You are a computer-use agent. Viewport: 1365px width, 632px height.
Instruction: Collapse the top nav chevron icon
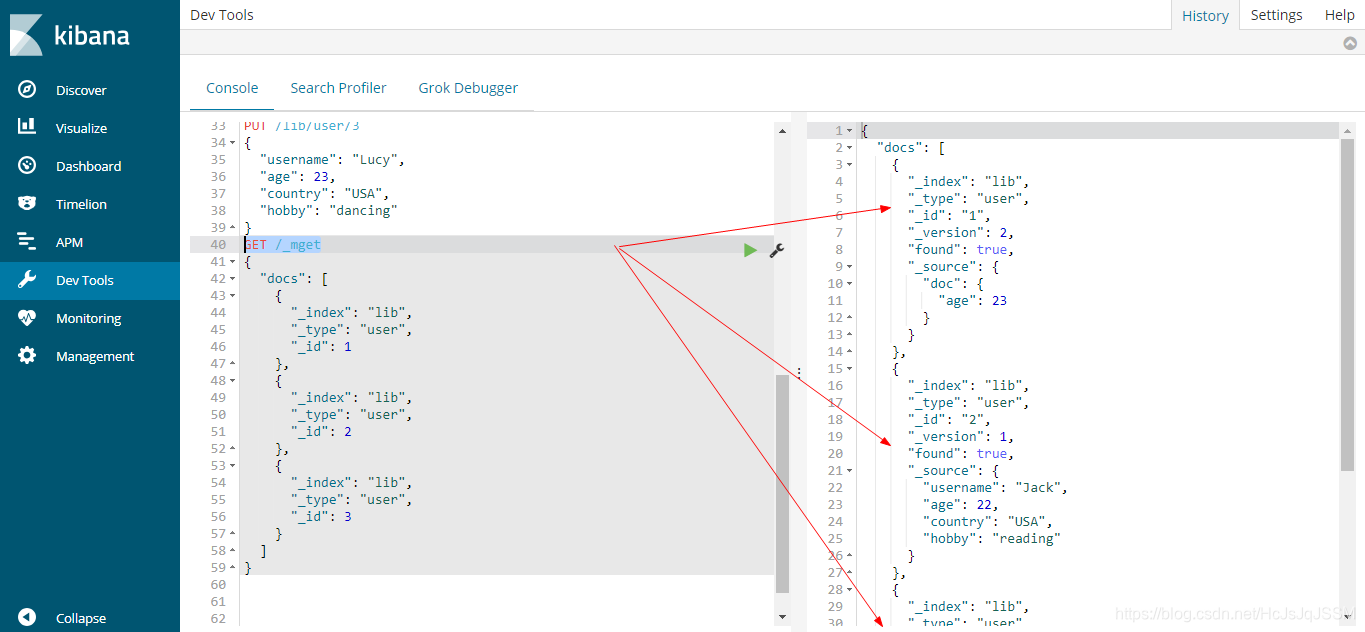(x=1350, y=43)
